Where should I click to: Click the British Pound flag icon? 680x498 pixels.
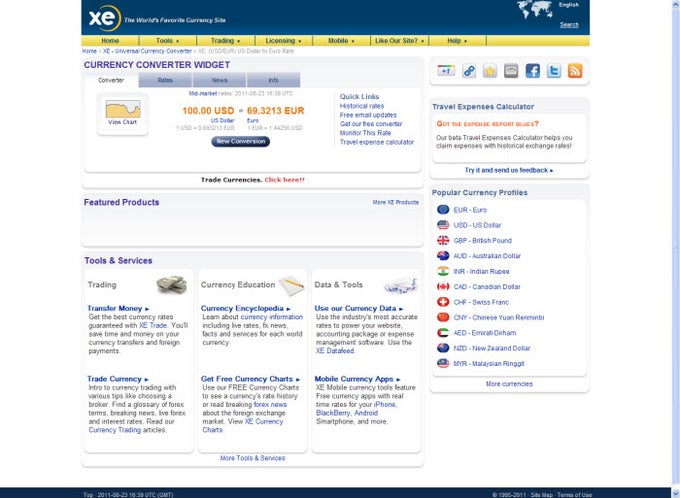click(443, 240)
